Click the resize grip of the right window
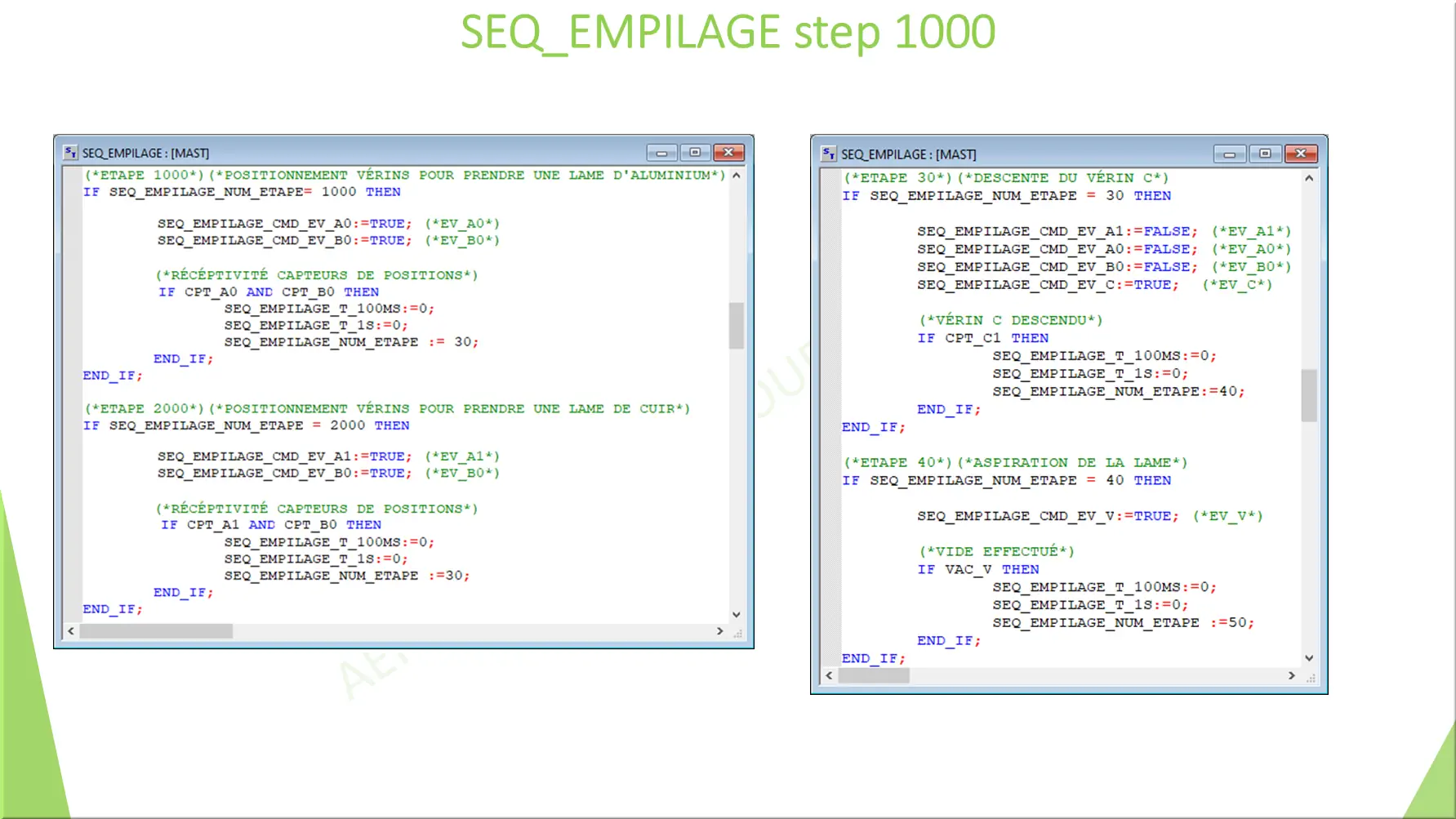1456x819 pixels. (1312, 678)
